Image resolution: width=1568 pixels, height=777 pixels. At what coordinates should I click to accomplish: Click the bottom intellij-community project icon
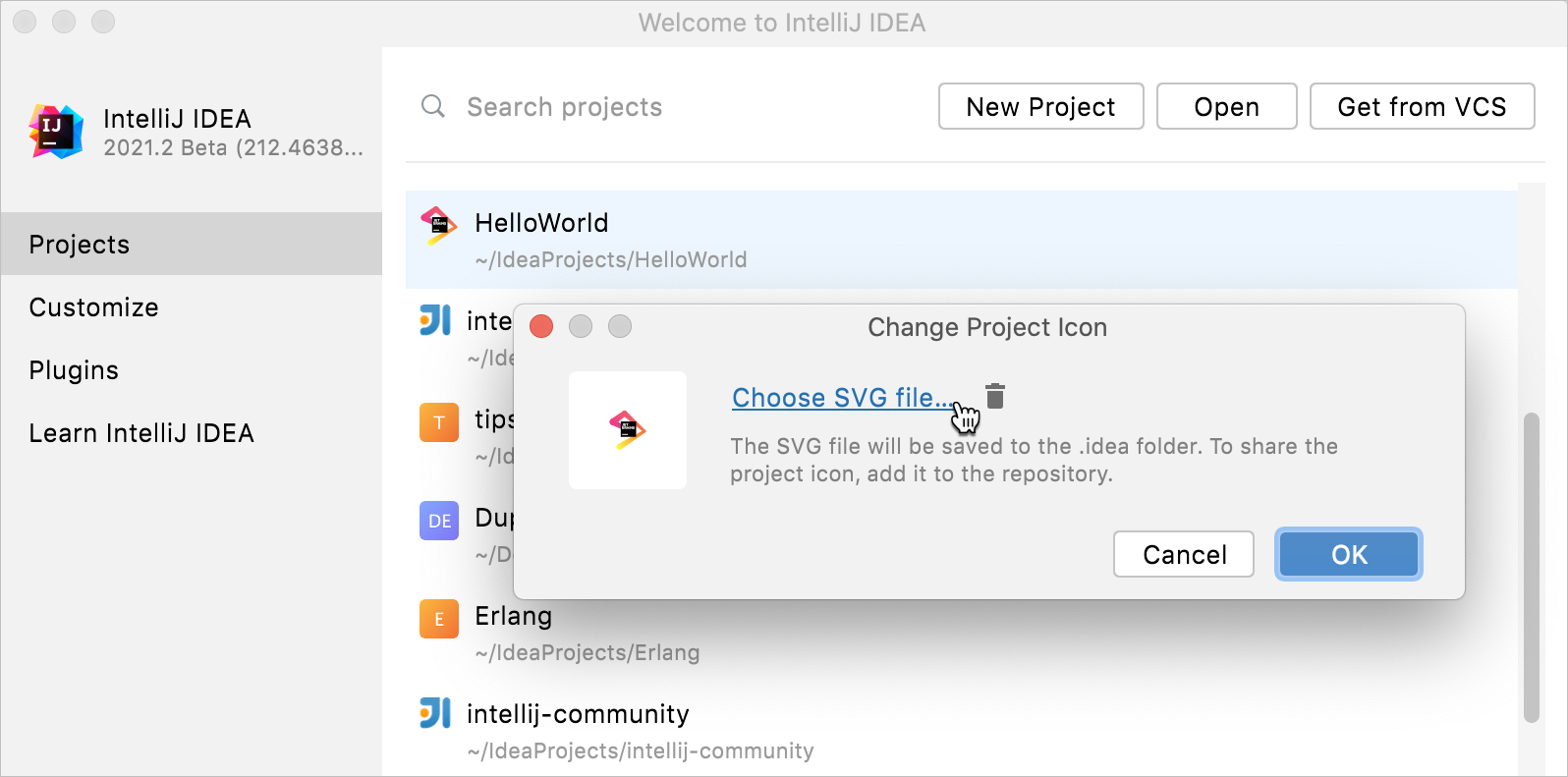[x=435, y=713]
